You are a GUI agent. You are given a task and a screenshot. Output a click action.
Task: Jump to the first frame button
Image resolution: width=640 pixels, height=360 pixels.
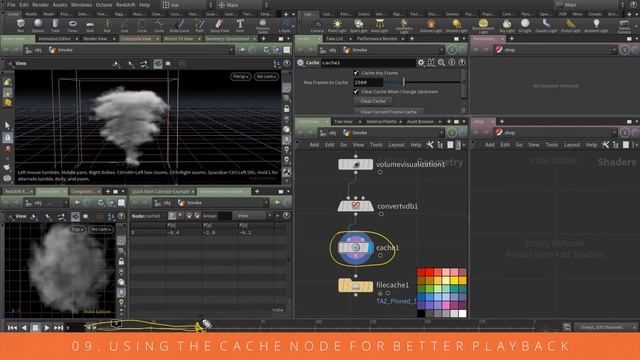(x=13, y=327)
